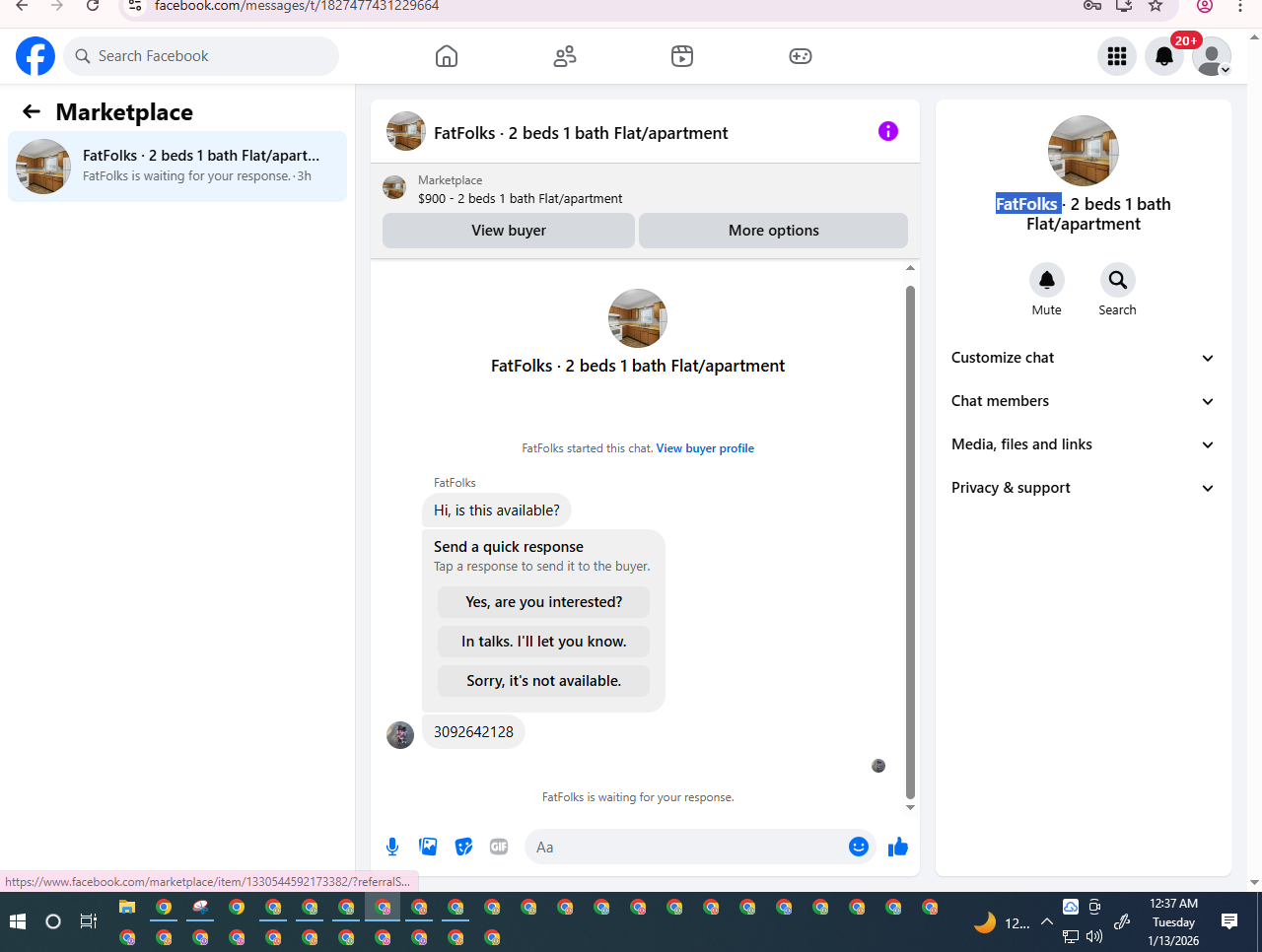This screenshot has width=1262, height=952.
Task: Open the Facebook logo home link
Action: click(x=35, y=56)
